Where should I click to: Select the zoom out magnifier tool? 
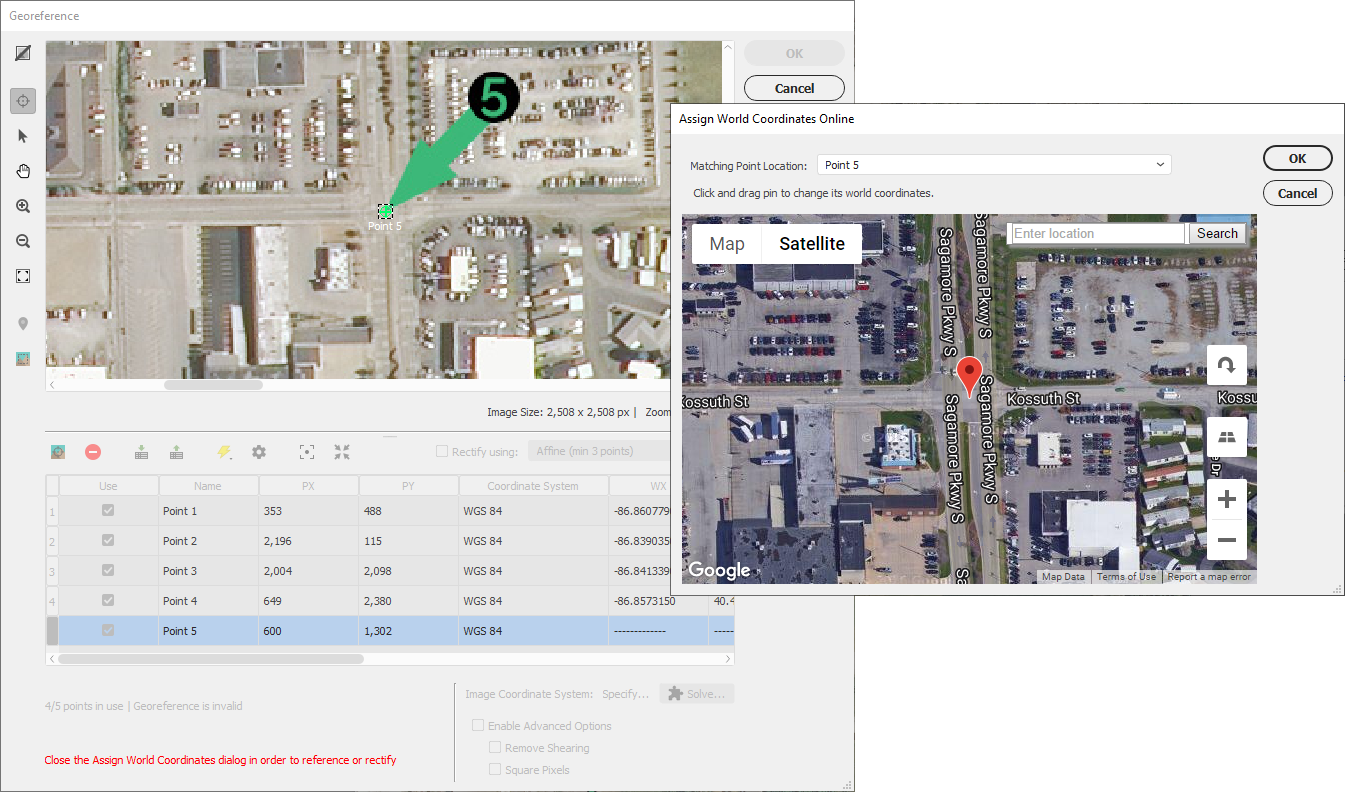coord(23,241)
